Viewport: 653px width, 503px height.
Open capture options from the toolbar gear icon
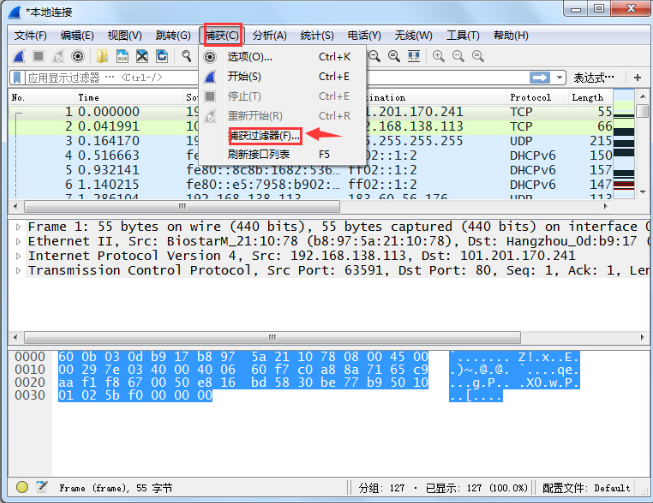click(x=78, y=56)
